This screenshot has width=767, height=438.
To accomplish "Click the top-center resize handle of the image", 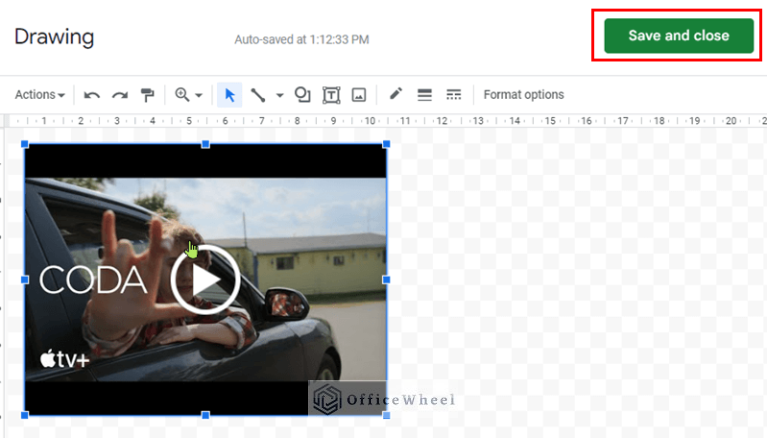I will [x=205, y=144].
